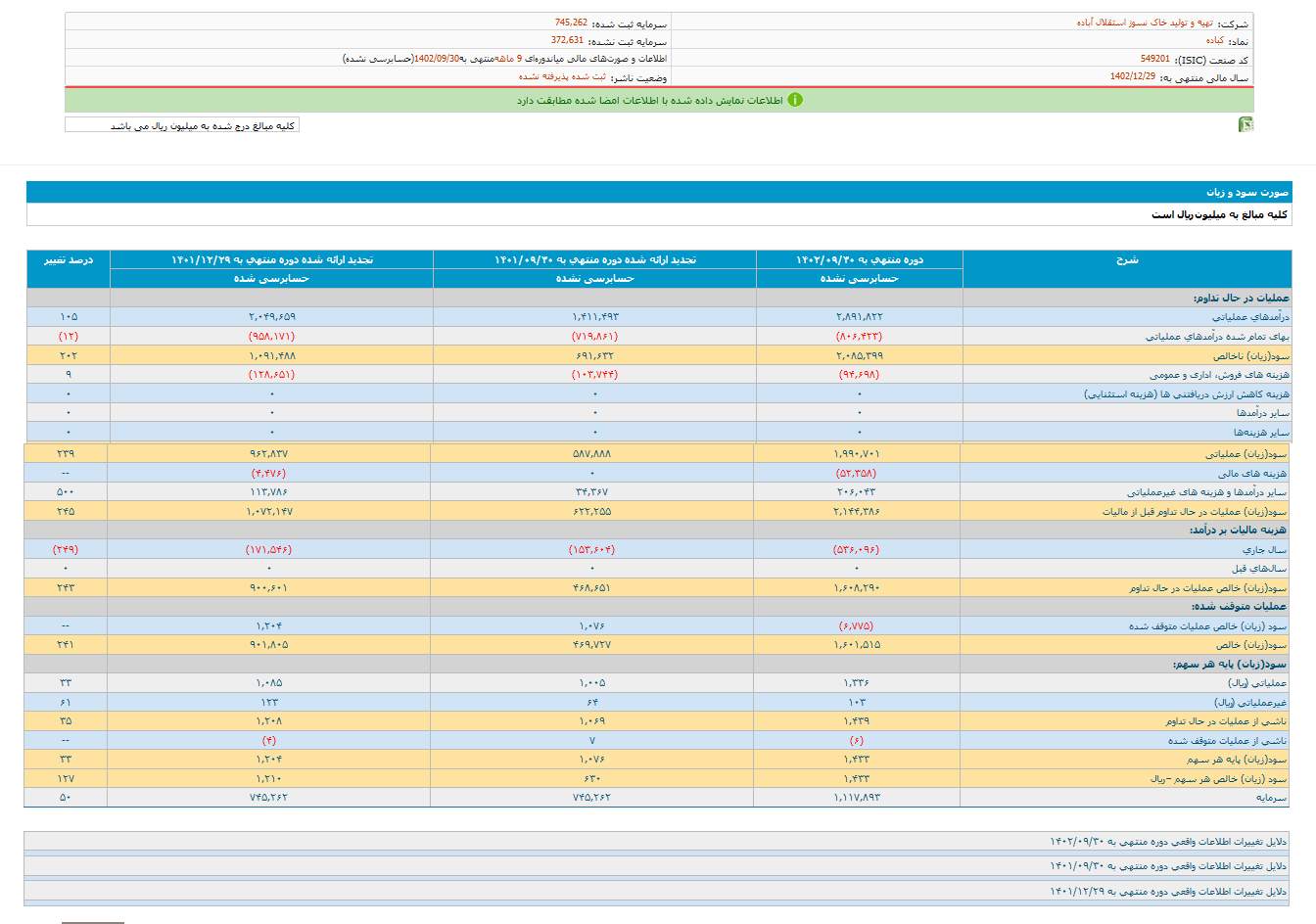
Task: Click the سود(زیان) خالص row label
Action: pyautogui.click(x=1251, y=645)
